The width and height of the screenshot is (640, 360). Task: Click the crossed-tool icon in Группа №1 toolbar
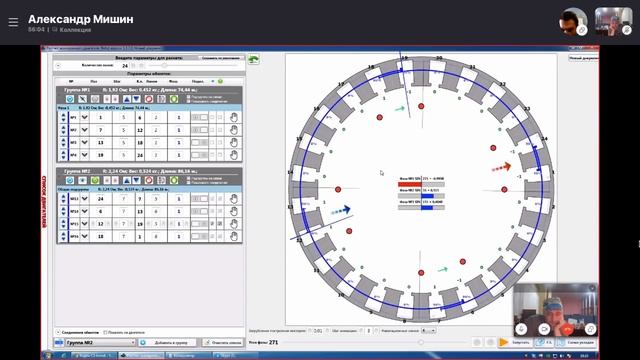pyautogui.click(x=82, y=99)
